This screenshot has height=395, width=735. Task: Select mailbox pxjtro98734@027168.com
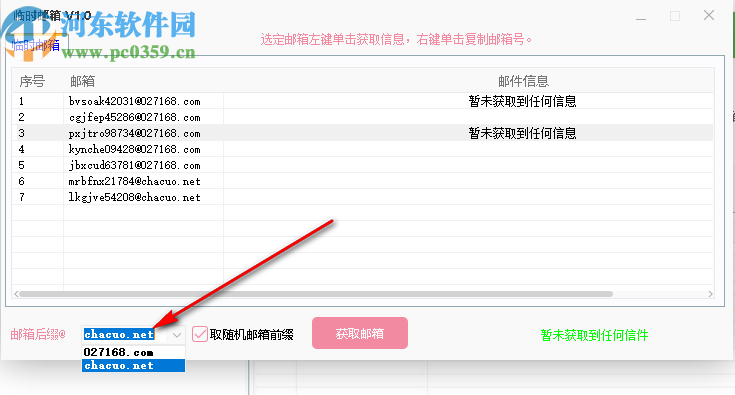coord(135,133)
